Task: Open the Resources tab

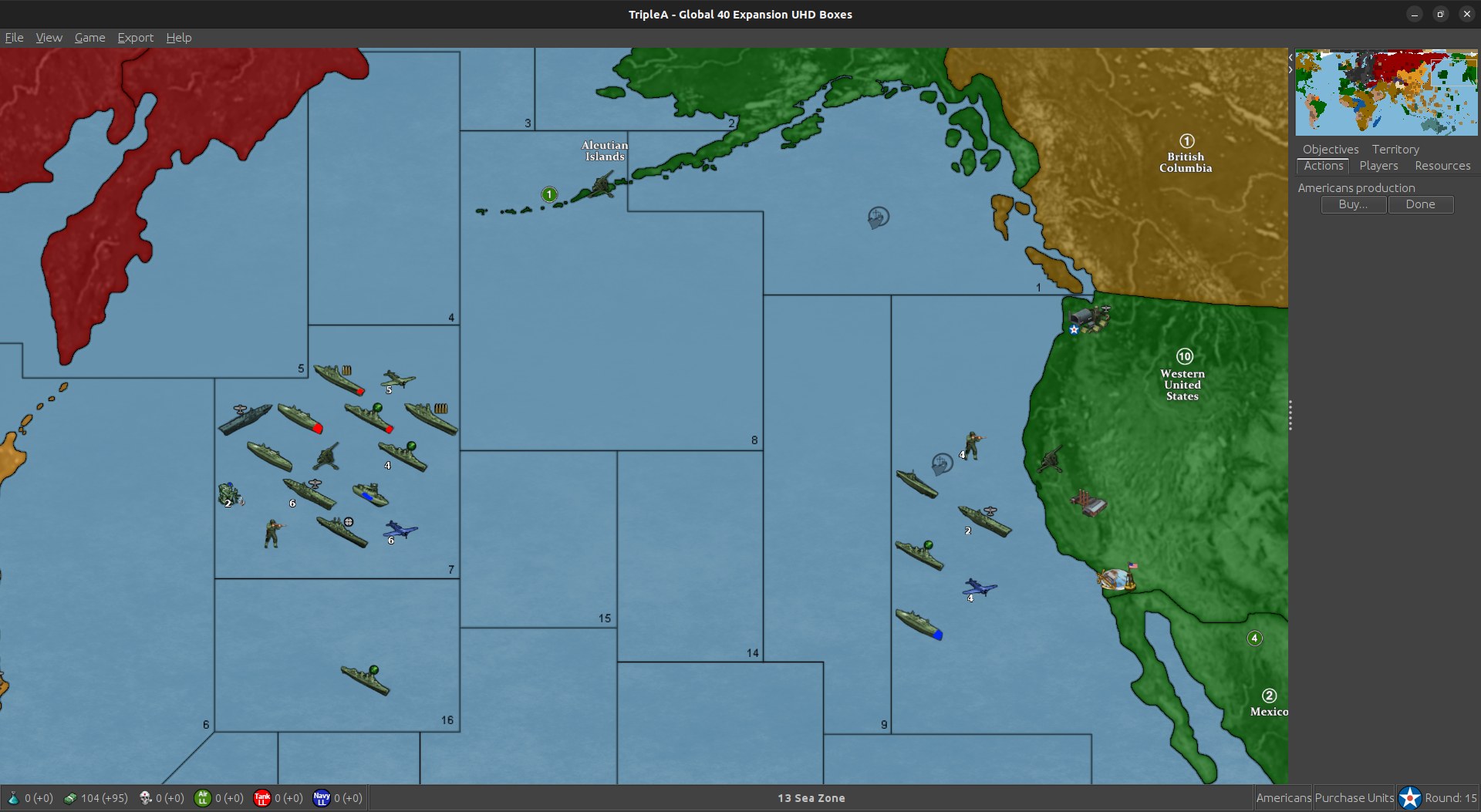Action: [1442, 166]
